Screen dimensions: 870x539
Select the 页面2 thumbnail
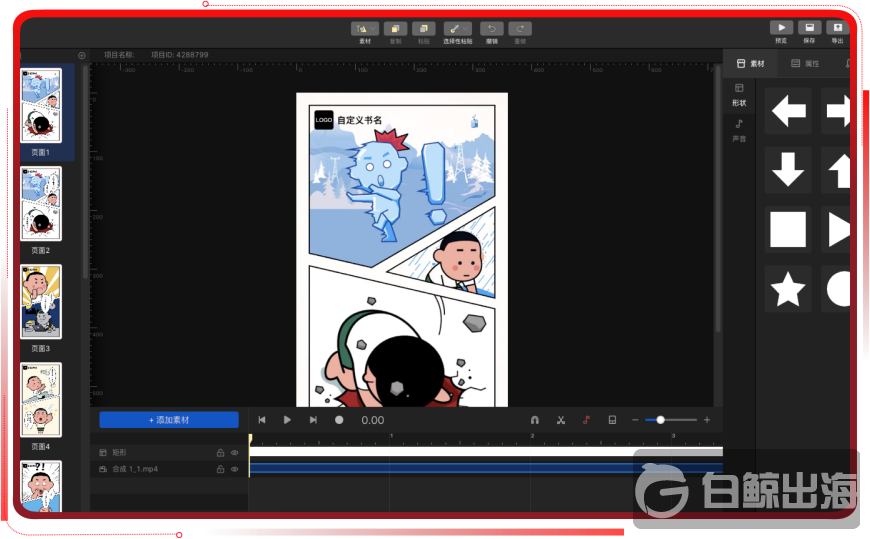[x=41, y=204]
